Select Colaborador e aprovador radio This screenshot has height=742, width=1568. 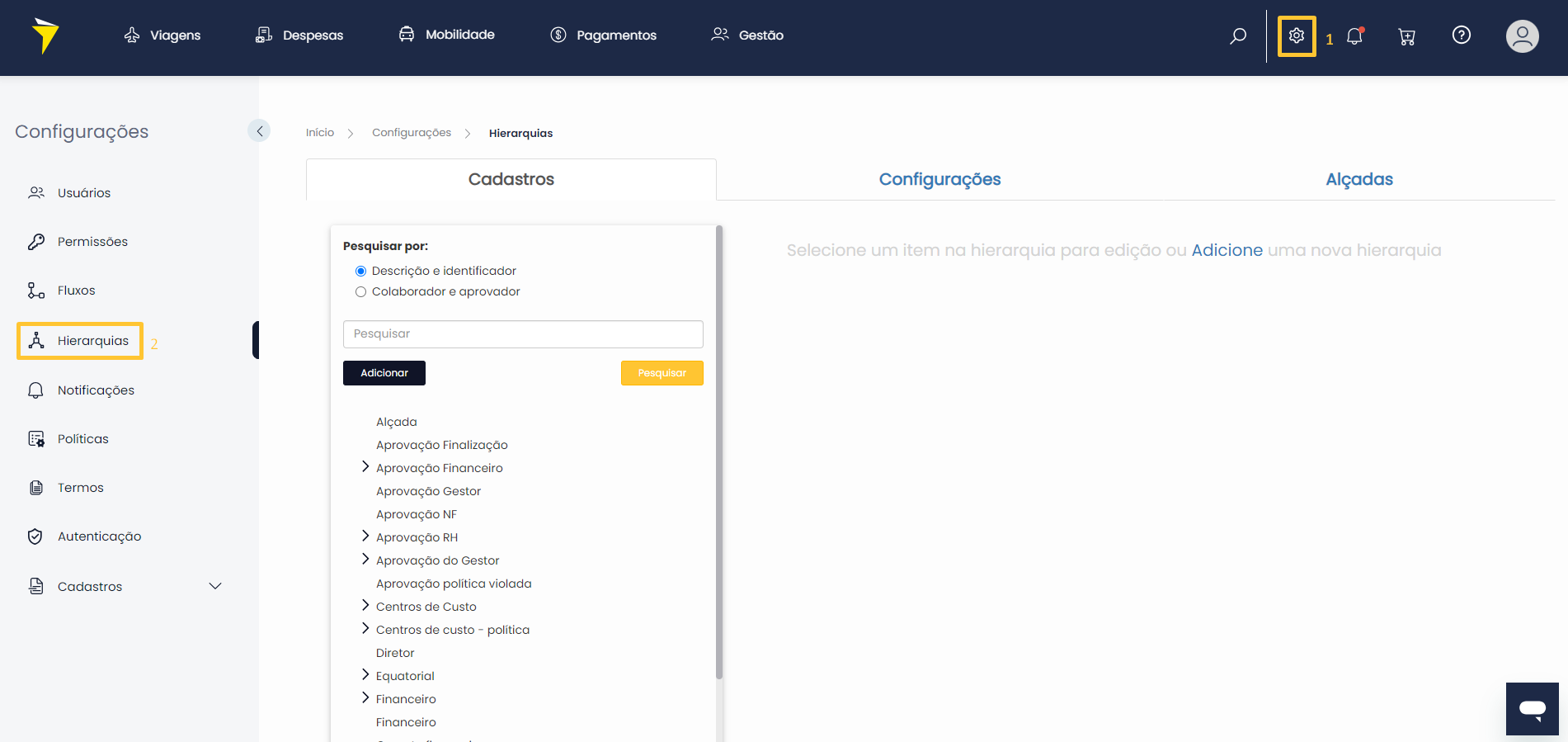pyautogui.click(x=360, y=291)
